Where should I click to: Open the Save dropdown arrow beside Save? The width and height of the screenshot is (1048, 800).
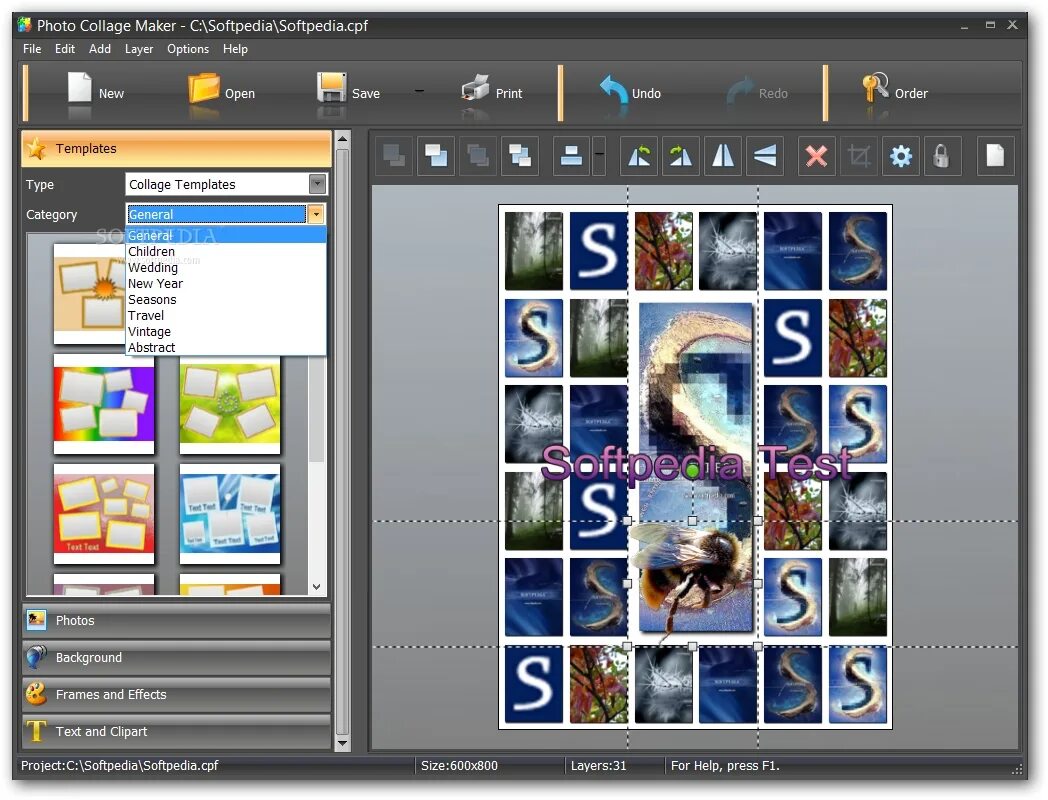click(x=419, y=90)
